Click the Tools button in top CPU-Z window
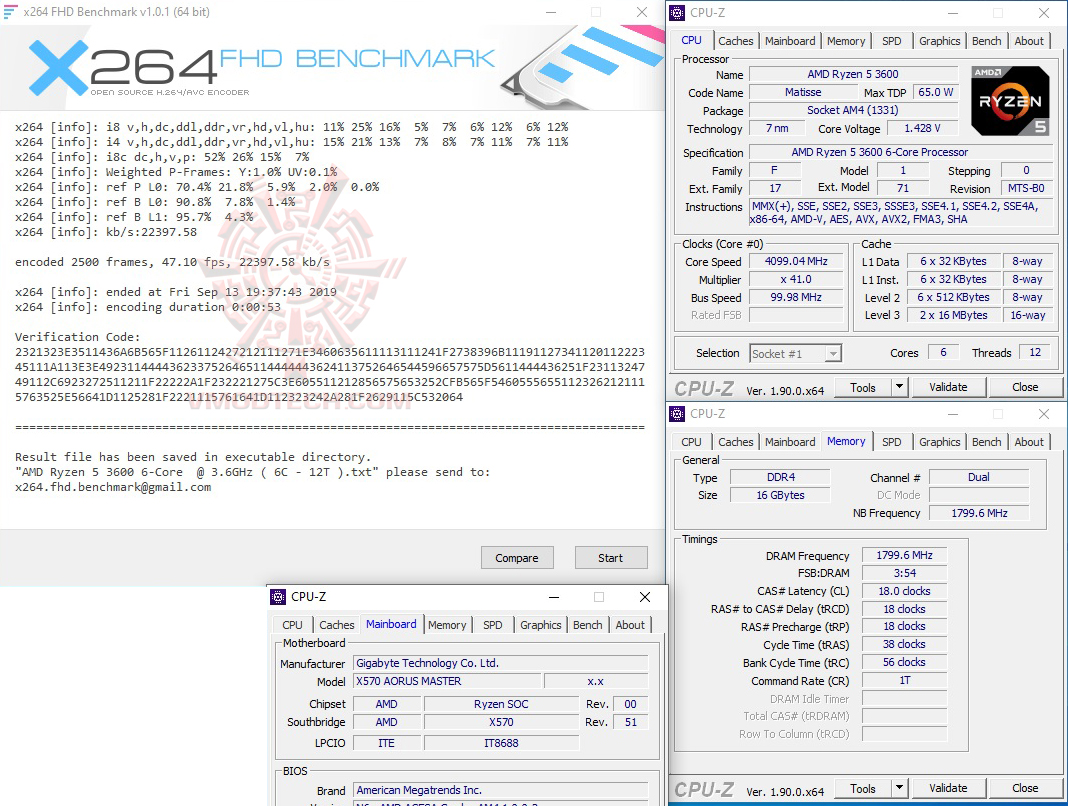The image size is (1068, 806). [x=862, y=387]
